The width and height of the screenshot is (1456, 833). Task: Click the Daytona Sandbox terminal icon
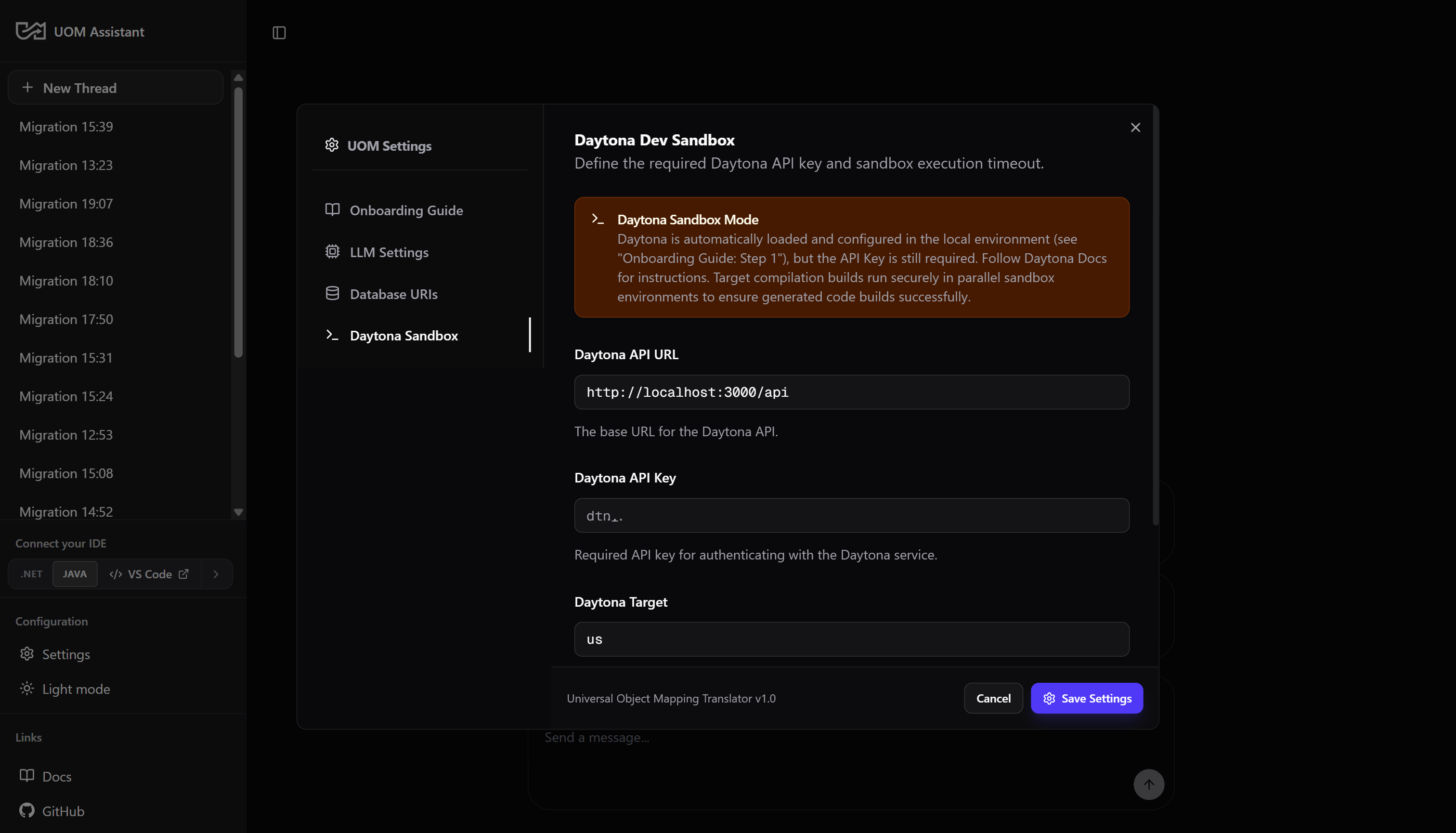tap(332, 335)
